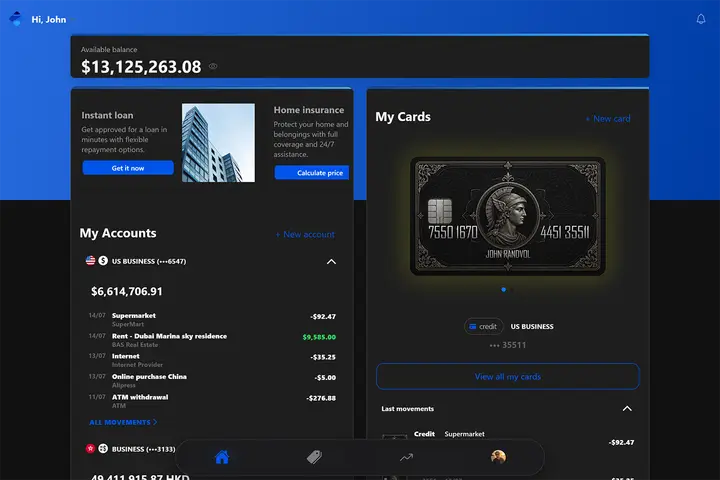
Task: Click the Instant loan heading
Action: pyautogui.click(x=107, y=115)
